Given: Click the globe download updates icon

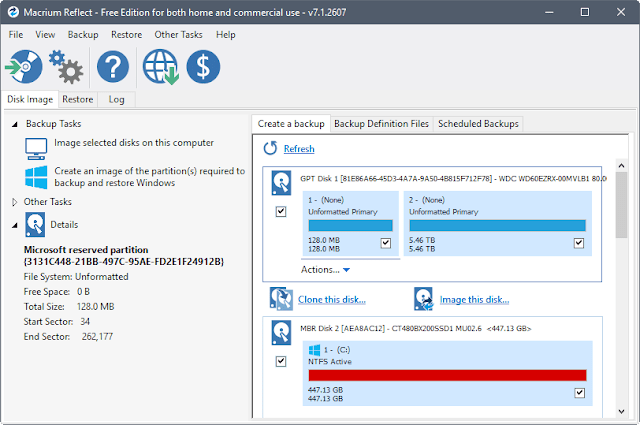Looking at the screenshot, I should pyautogui.click(x=161, y=67).
